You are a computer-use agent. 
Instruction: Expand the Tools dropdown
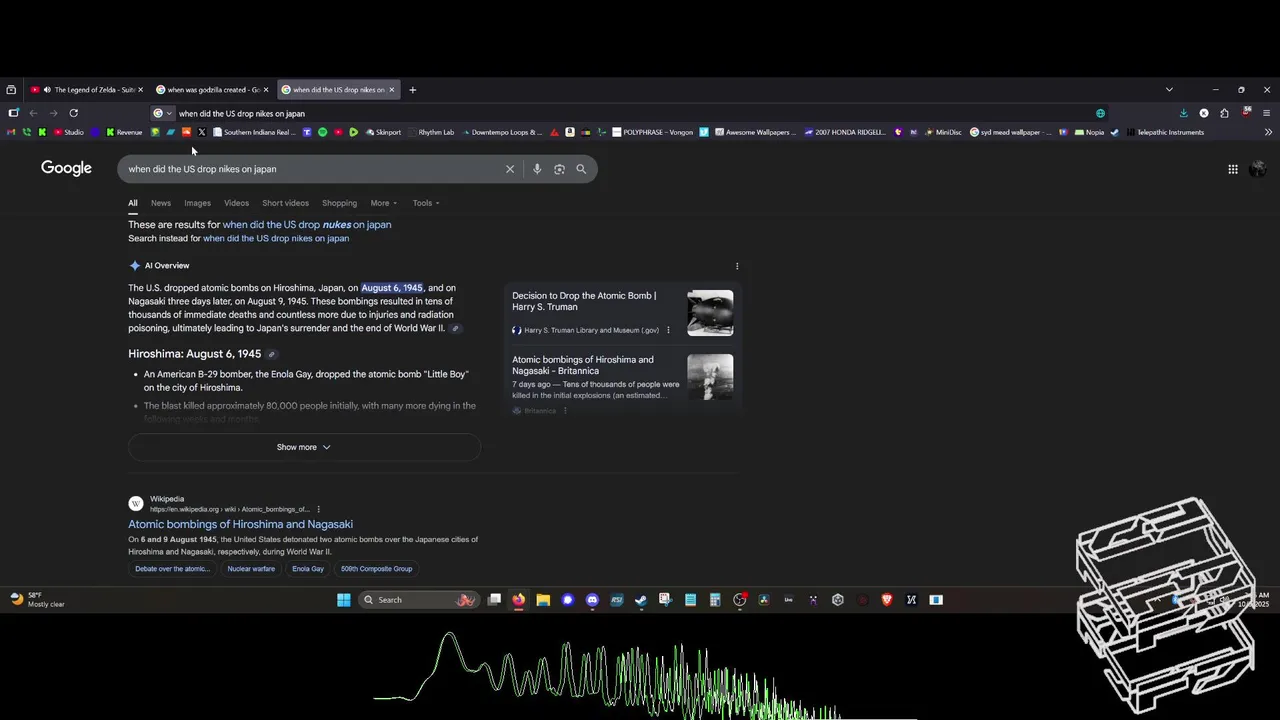tap(426, 203)
